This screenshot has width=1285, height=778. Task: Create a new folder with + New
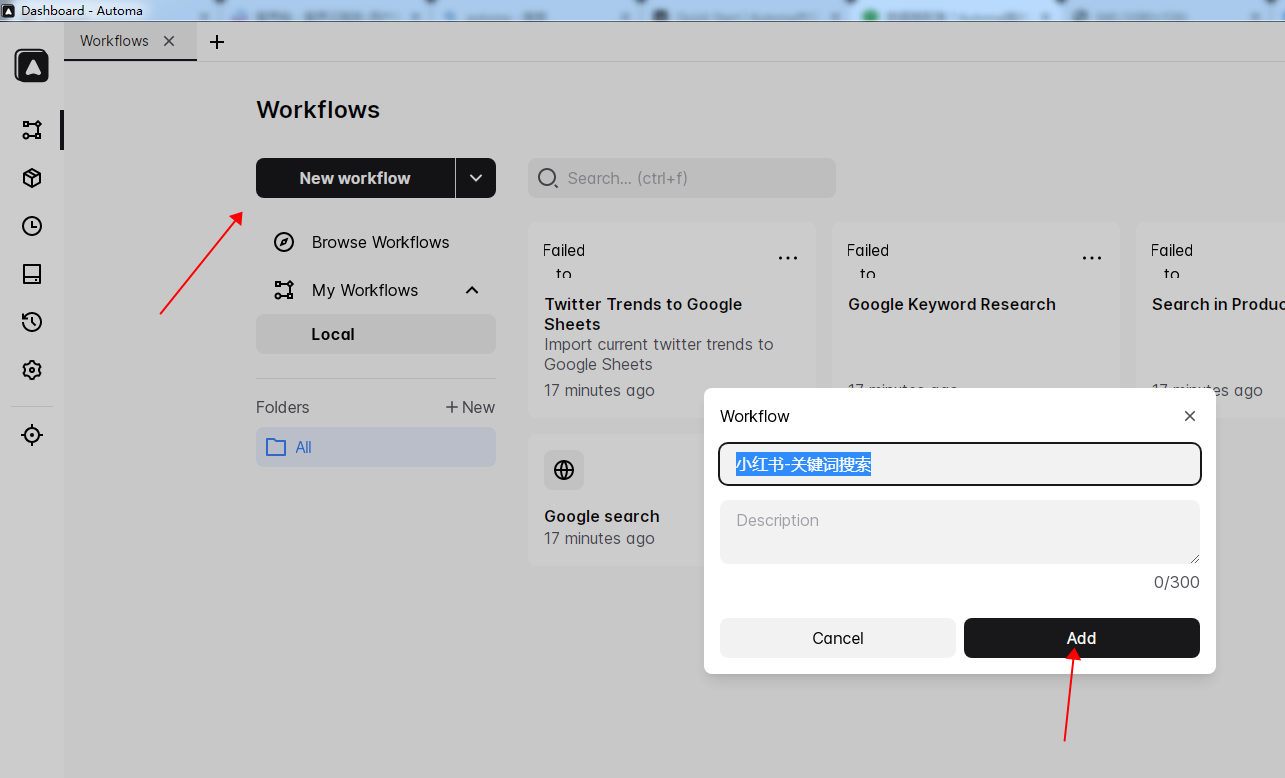click(470, 407)
